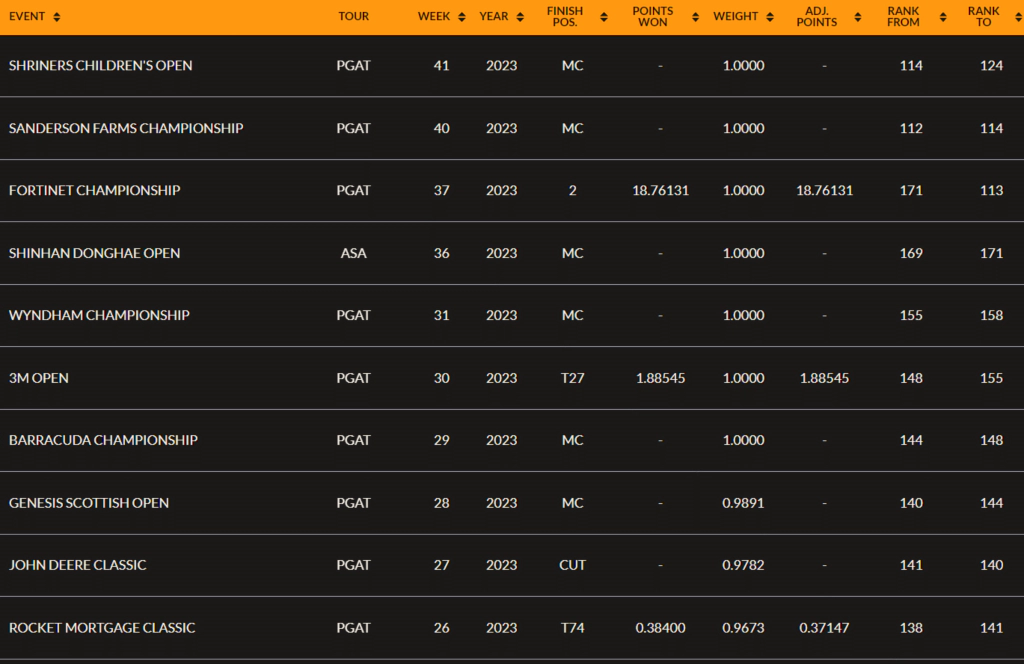Select adjusted points 0.37147 value

point(824,627)
